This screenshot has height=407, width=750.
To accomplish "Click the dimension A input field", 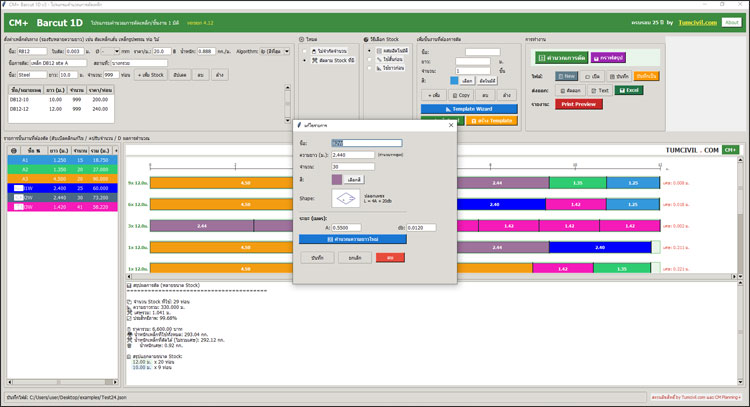I will click(x=346, y=227).
